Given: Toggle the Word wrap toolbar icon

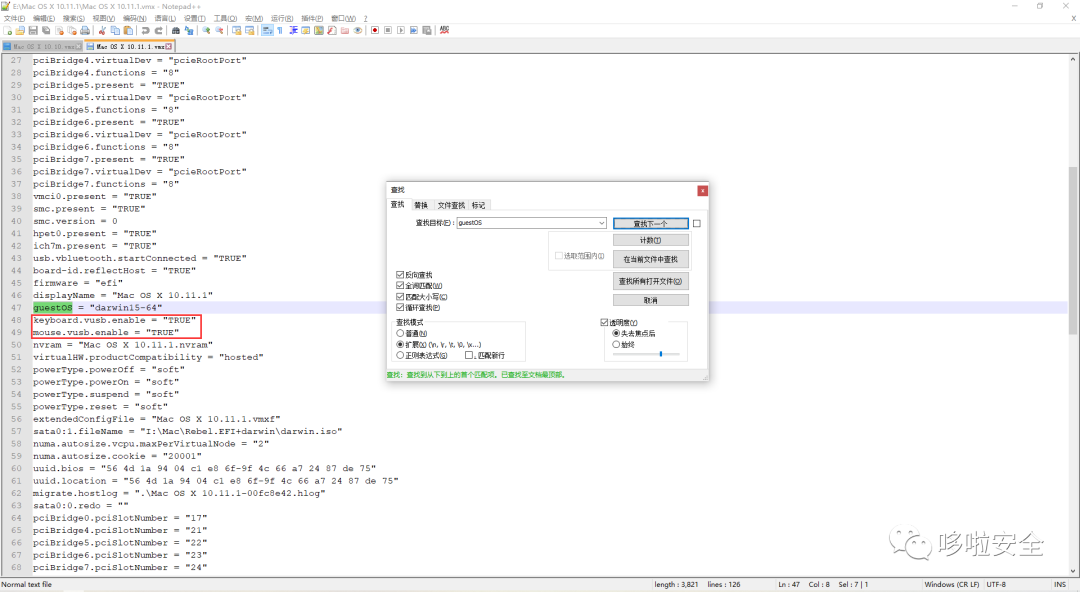Looking at the screenshot, I should (267, 30).
